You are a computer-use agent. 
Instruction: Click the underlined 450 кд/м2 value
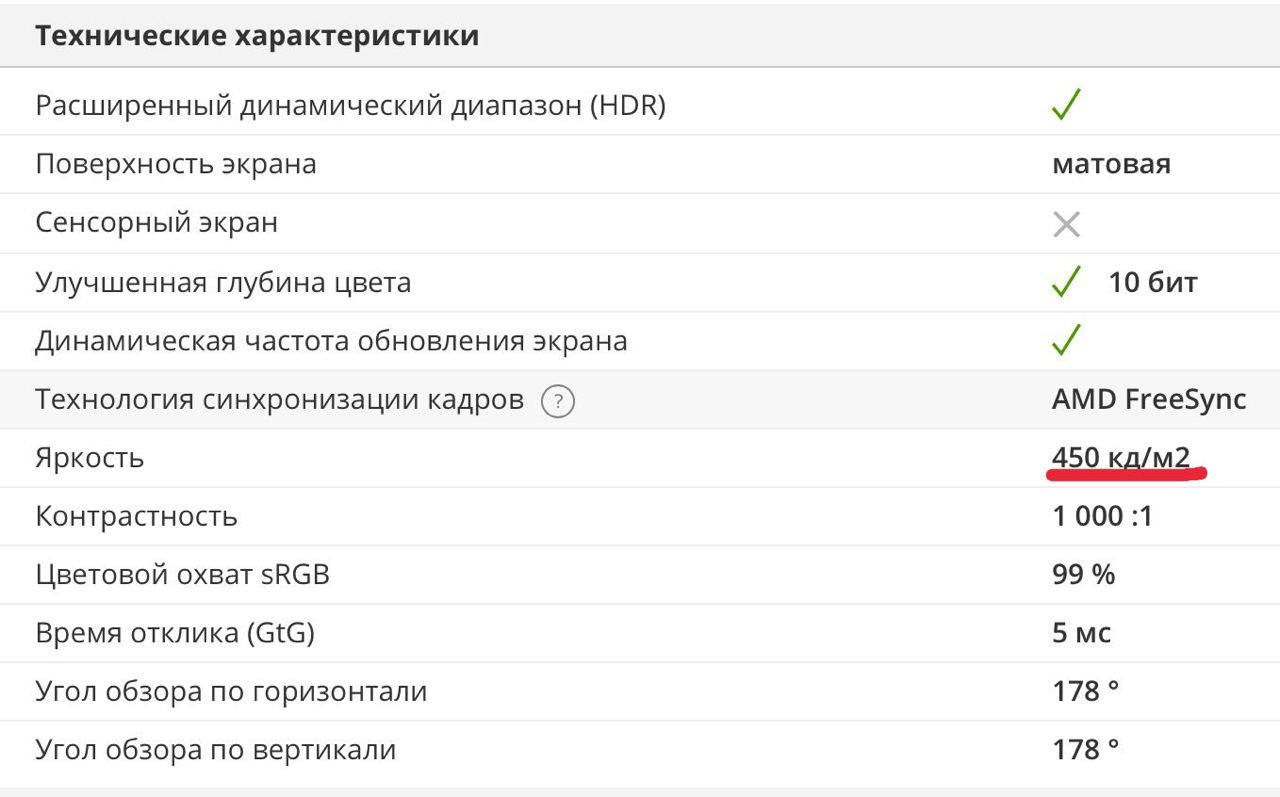[x=1121, y=458]
